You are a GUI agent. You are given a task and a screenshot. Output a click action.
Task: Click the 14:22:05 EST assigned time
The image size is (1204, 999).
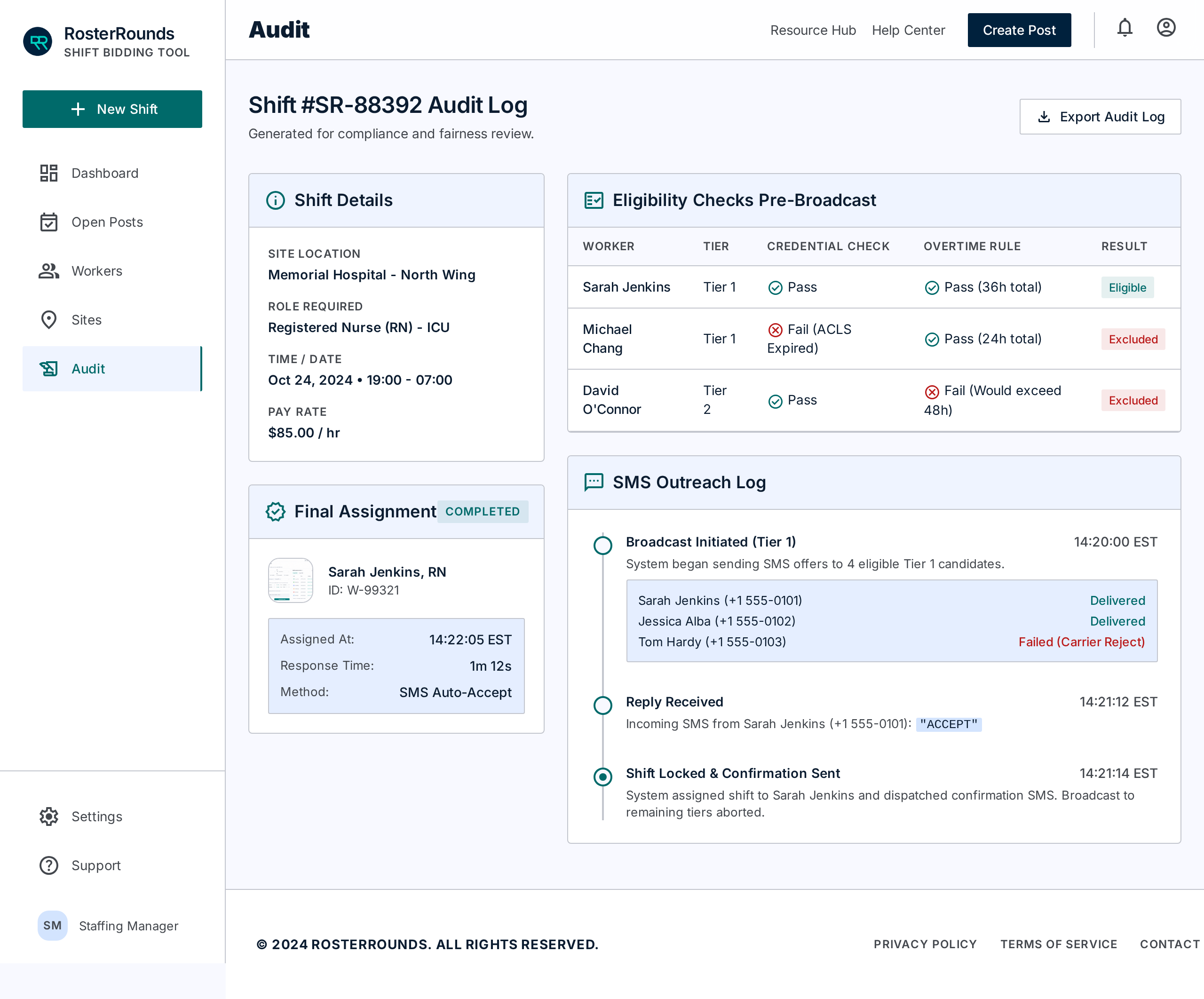coord(470,640)
